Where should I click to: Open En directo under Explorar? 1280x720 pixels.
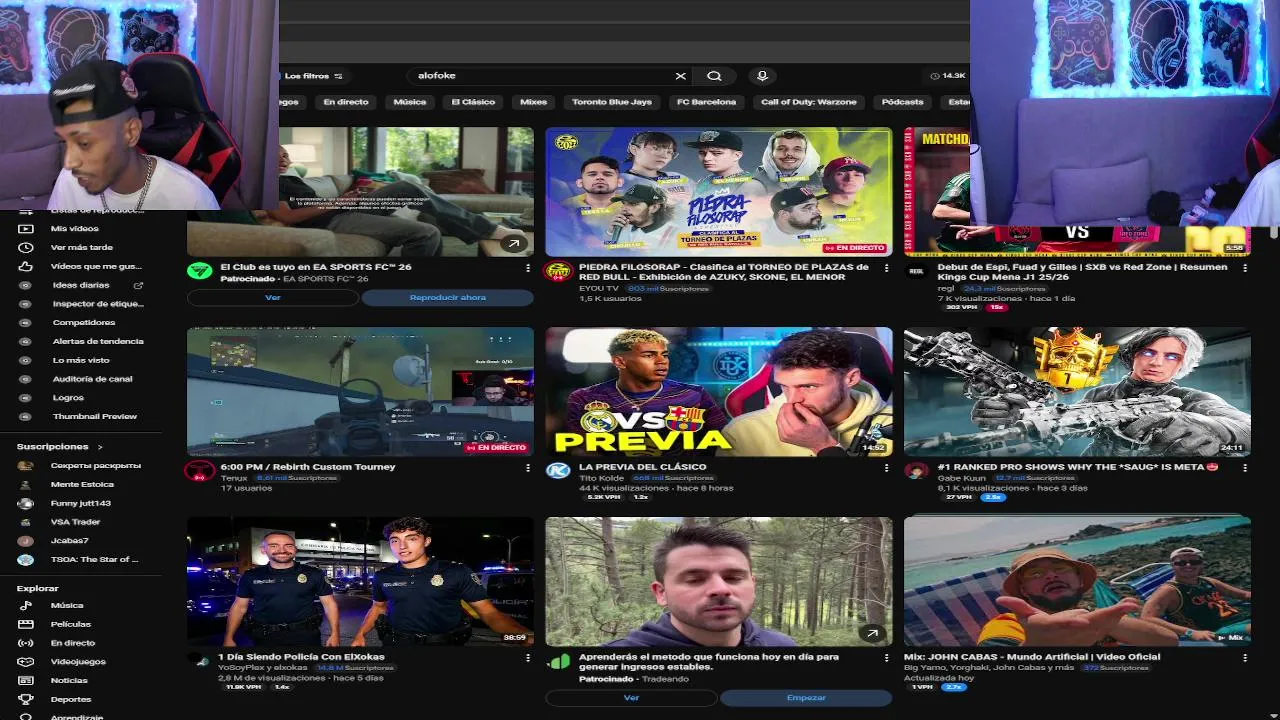coord(72,643)
